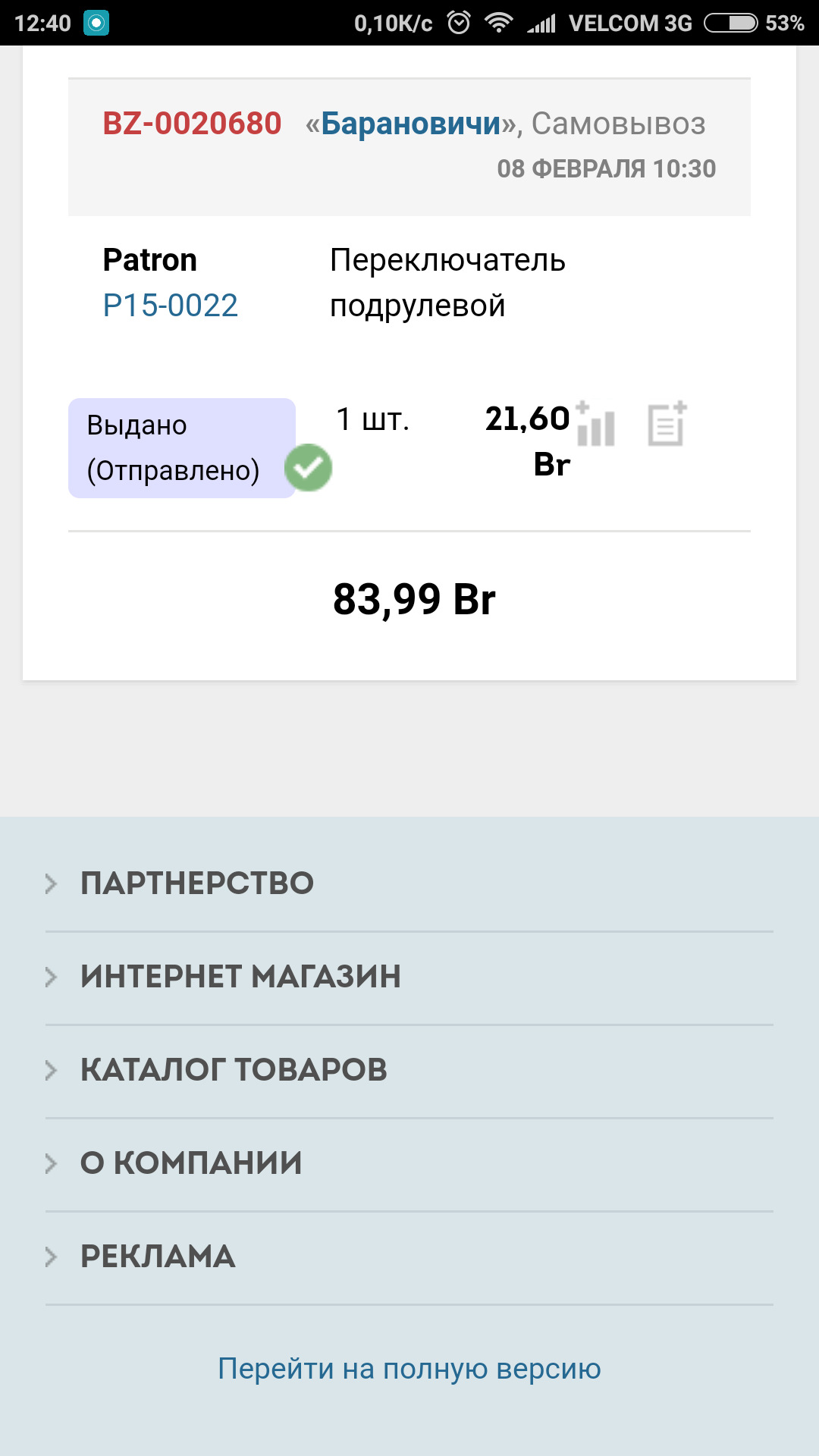Expand the ИНТЕРНЕТ МАГАЗИН section
The height and width of the screenshot is (1456, 819).
[x=240, y=977]
